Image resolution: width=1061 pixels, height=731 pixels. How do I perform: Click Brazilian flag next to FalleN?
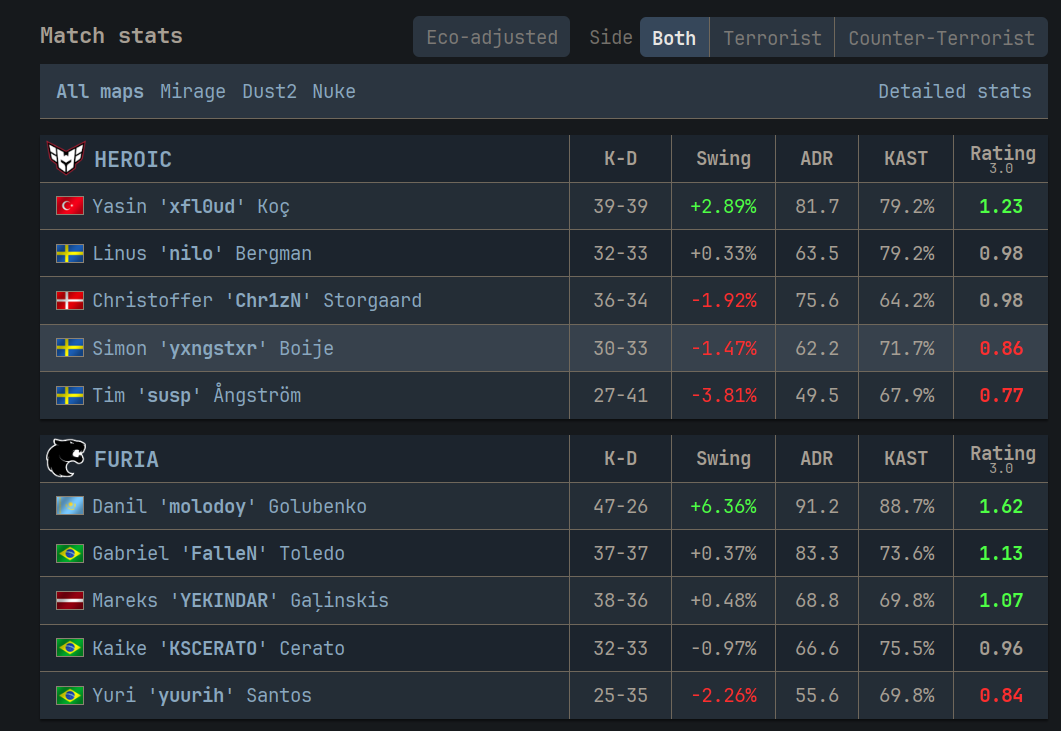(x=70, y=553)
